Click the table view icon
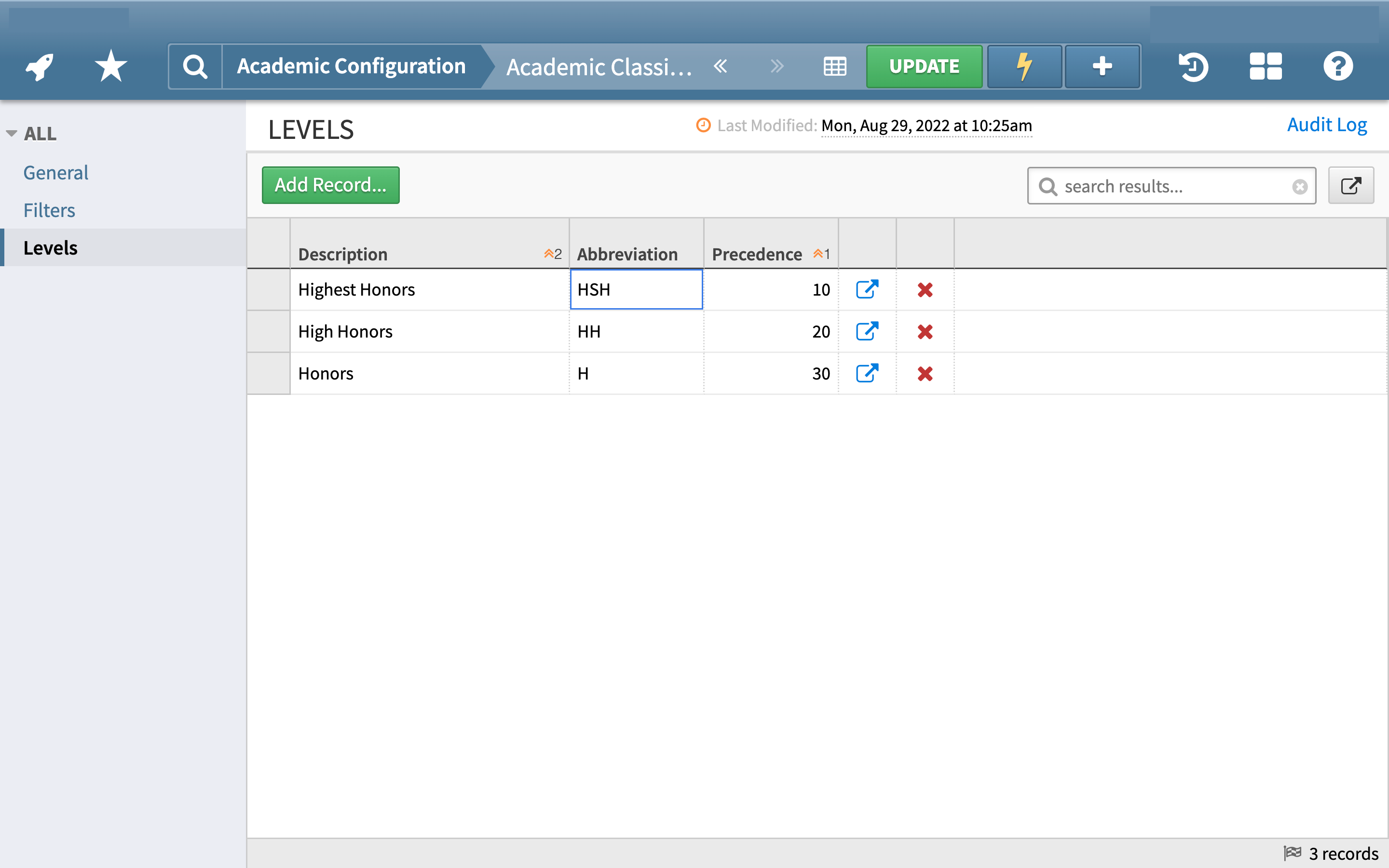This screenshot has width=1389, height=868. (834, 66)
